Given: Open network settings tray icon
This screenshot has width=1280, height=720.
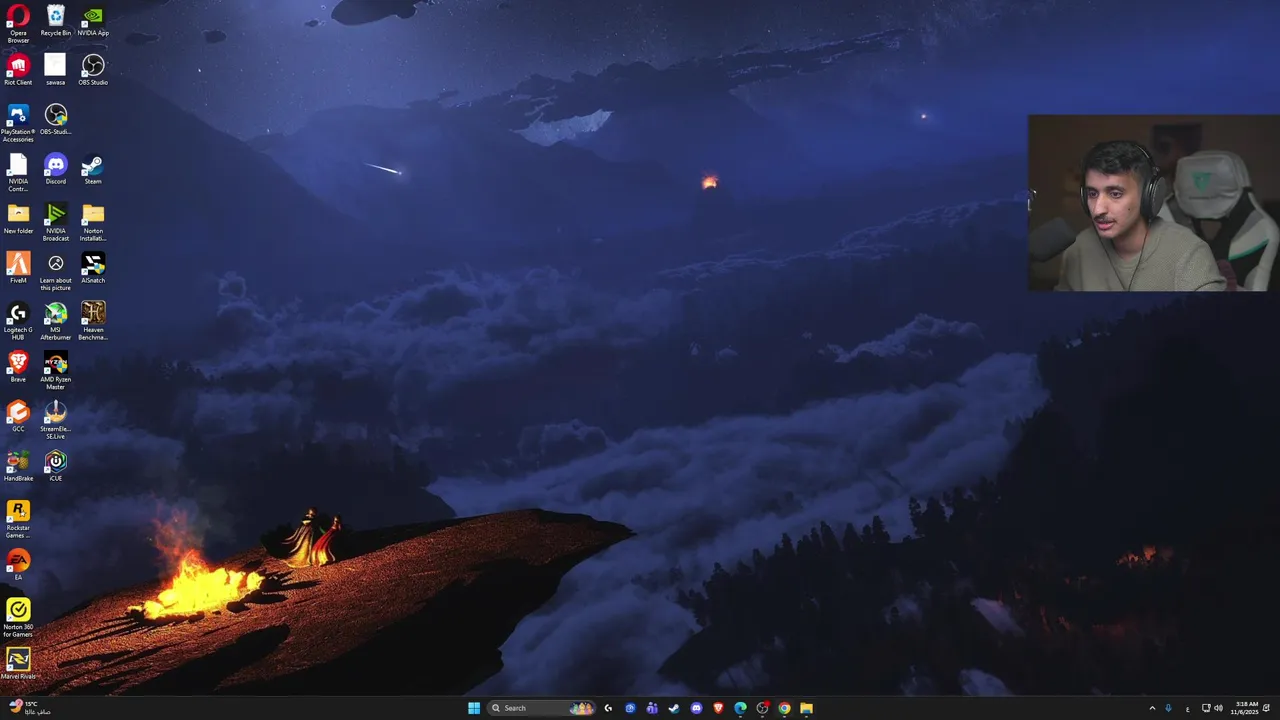Looking at the screenshot, I should pos(1206,708).
